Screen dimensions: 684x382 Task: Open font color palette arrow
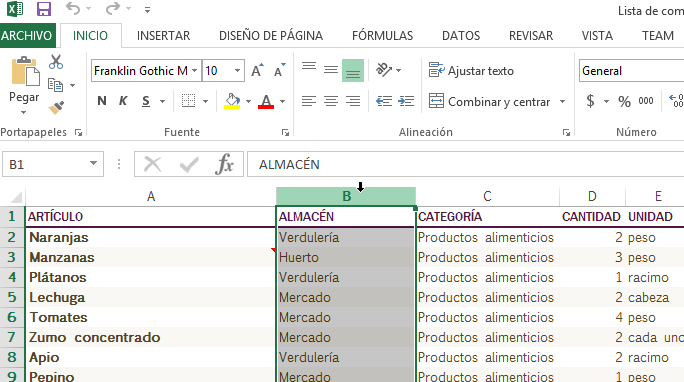(282, 102)
